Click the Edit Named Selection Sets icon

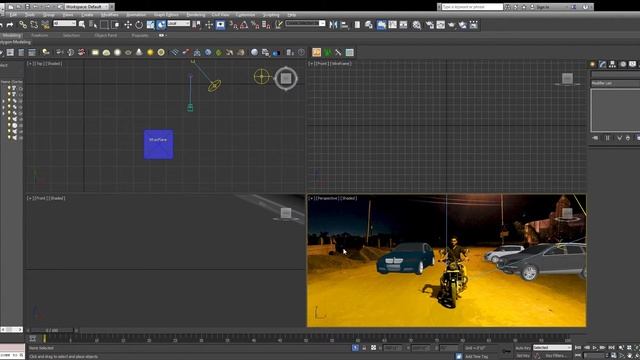279,25
